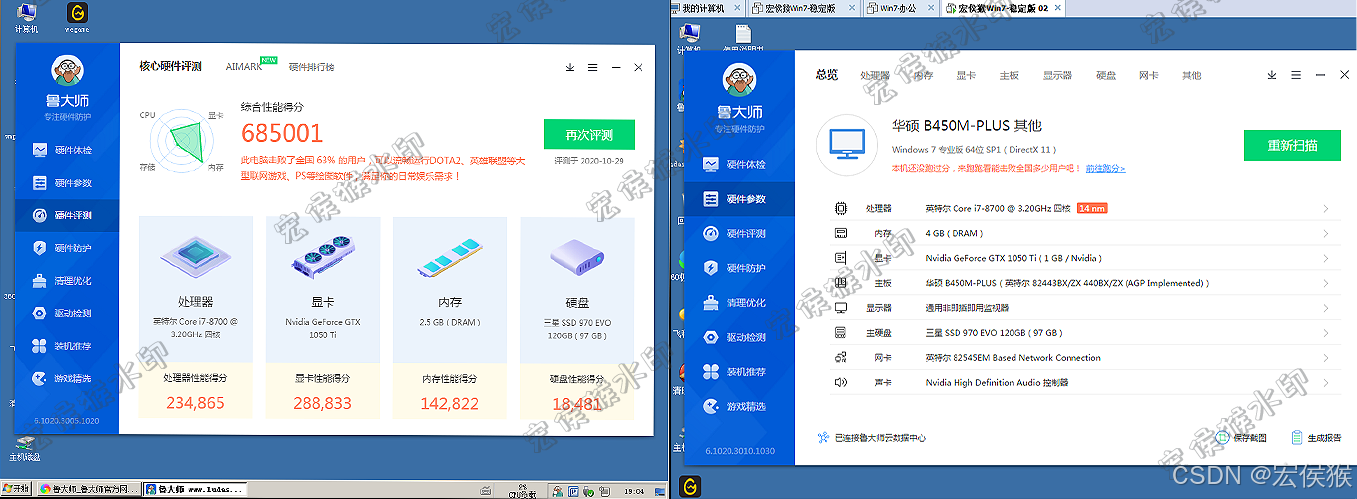Click the overall score 685001
The image size is (1357, 499).
[282, 134]
